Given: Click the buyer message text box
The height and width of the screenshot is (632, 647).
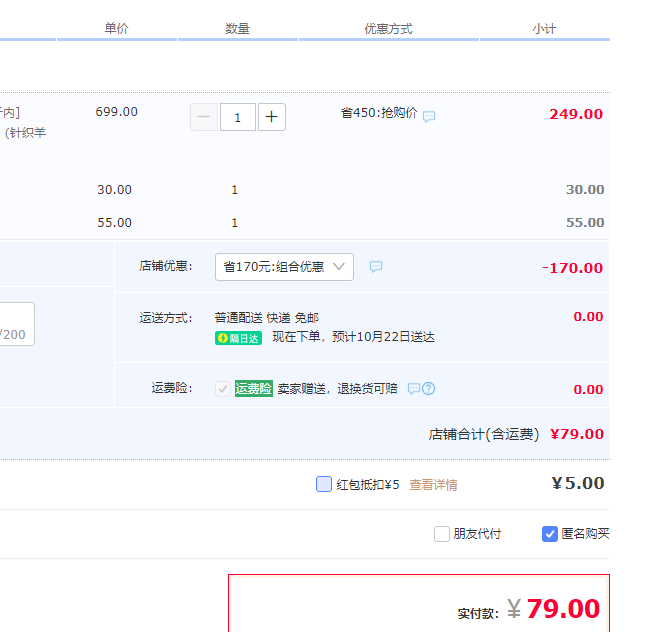Looking at the screenshot, I should [x=15, y=324].
